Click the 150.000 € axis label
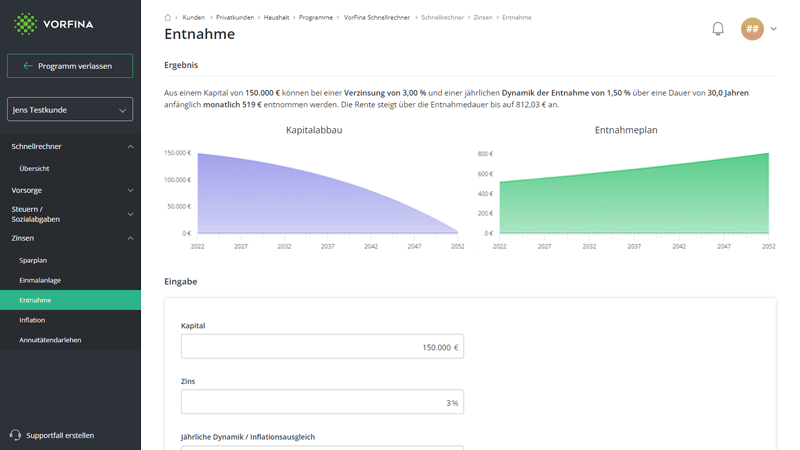Viewport: 800px width, 450px height. click(178, 153)
